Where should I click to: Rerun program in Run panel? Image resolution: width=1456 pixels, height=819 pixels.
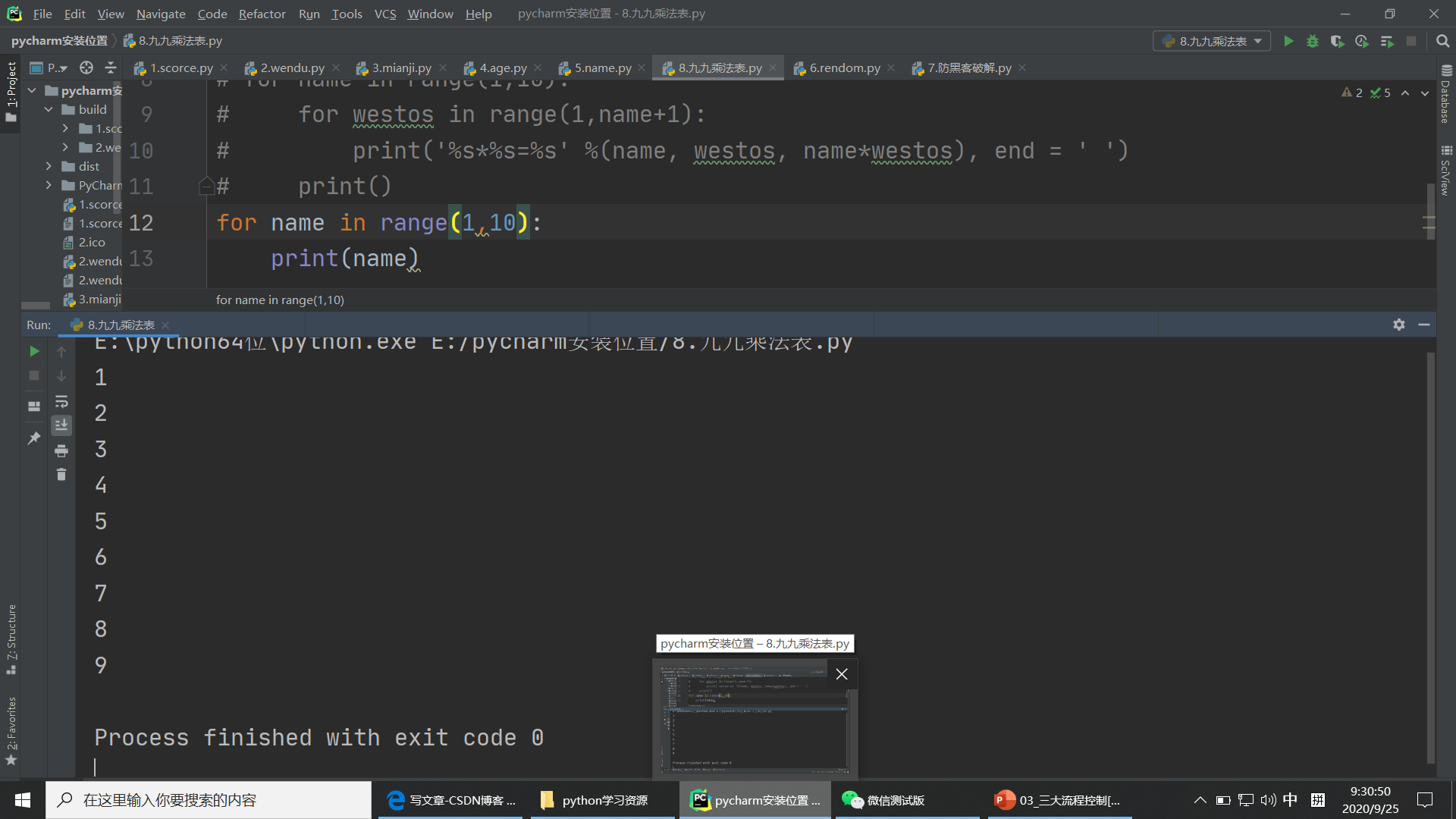tap(34, 351)
